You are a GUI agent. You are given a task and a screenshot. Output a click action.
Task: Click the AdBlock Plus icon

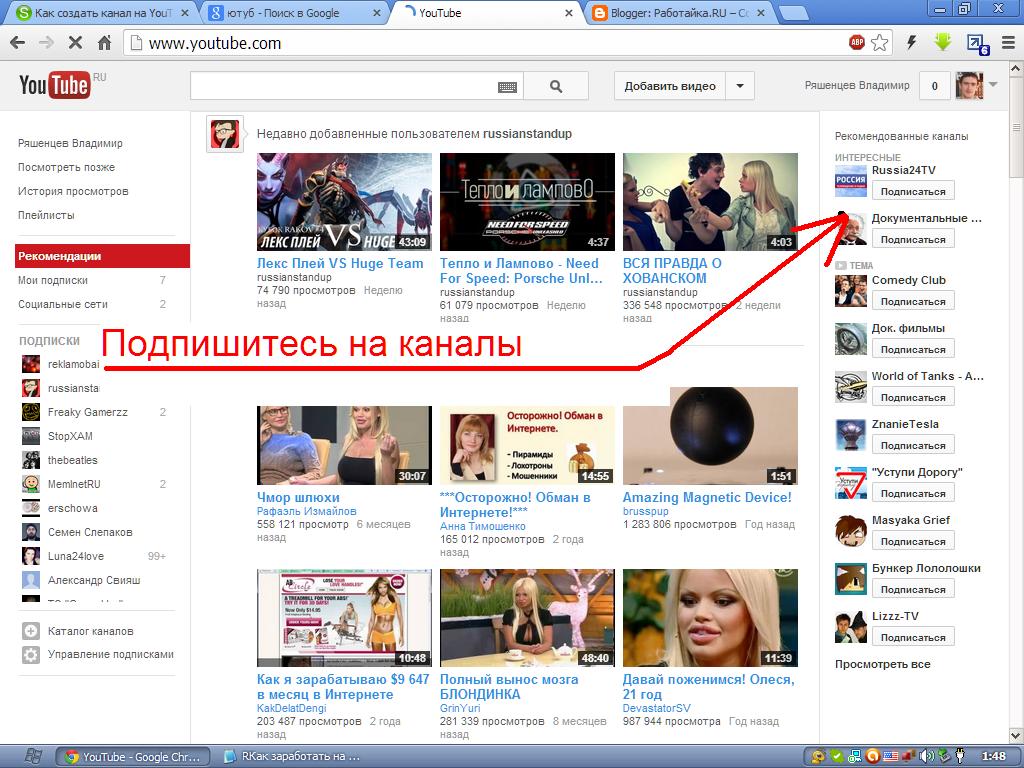click(x=856, y=43)
